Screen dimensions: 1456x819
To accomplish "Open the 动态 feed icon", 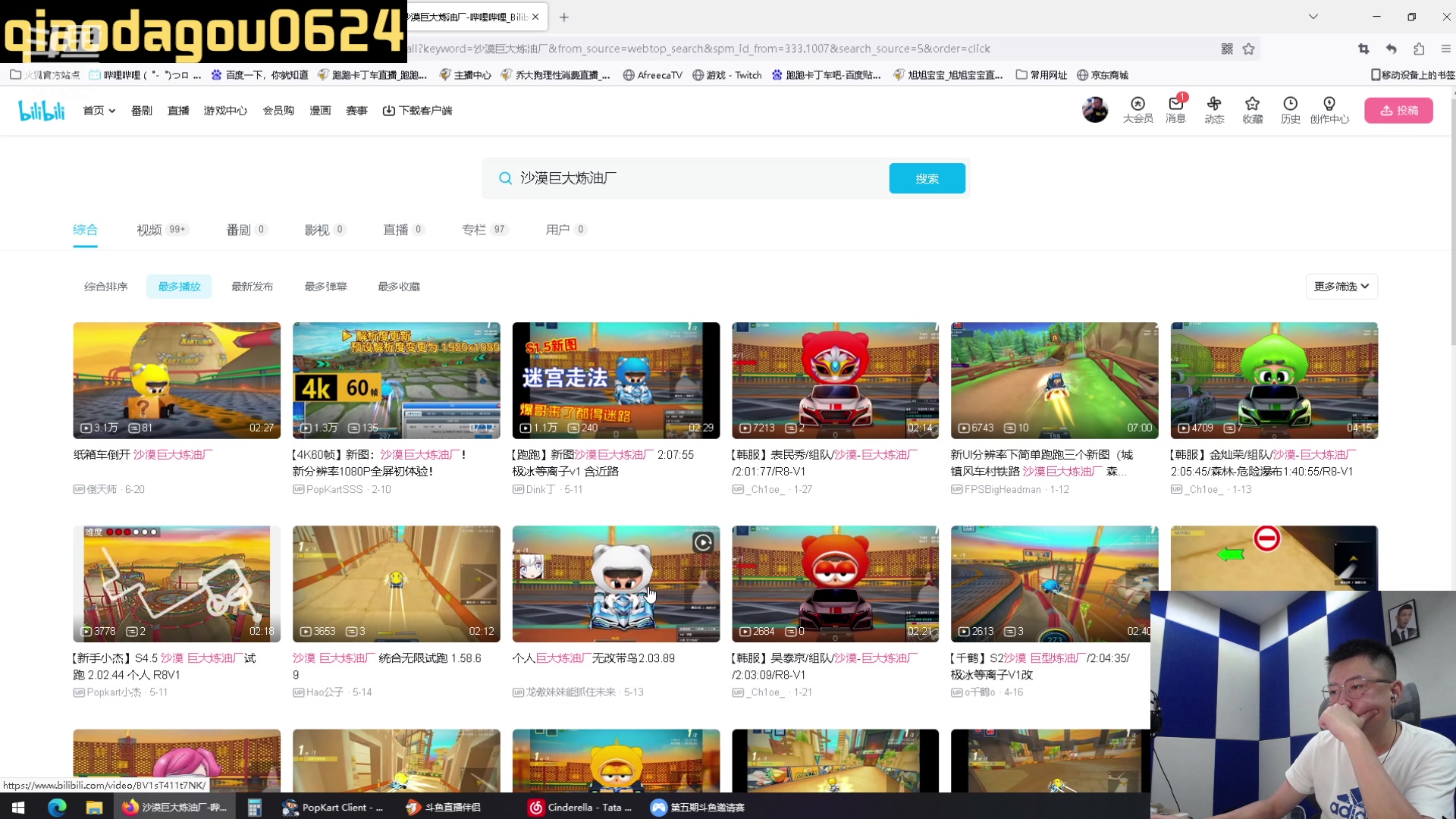I will [x=1214, y=110].
